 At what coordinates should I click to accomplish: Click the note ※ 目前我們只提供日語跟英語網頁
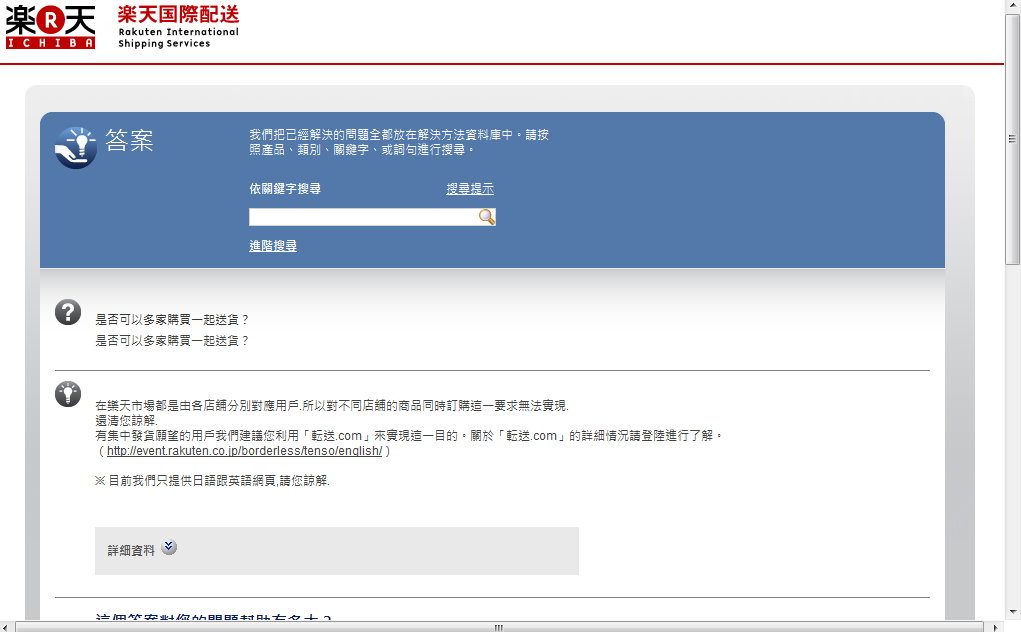pos(212,481)
